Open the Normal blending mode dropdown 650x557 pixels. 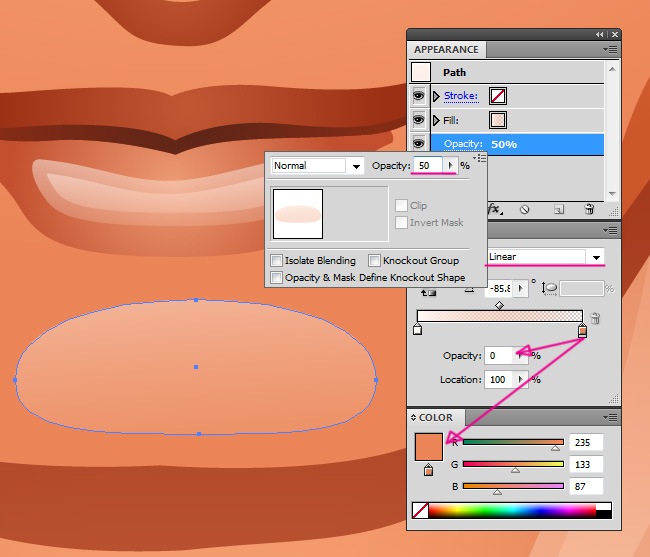pyautogui.click(x=356, y=166)
